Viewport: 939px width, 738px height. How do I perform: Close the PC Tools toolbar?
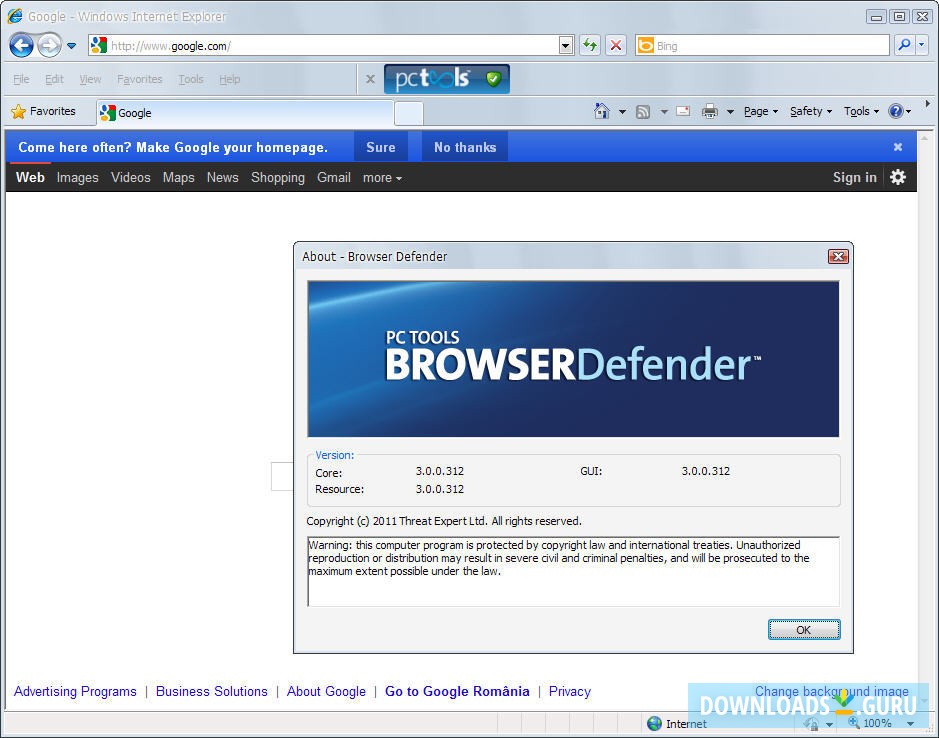(x=370, y=79)
